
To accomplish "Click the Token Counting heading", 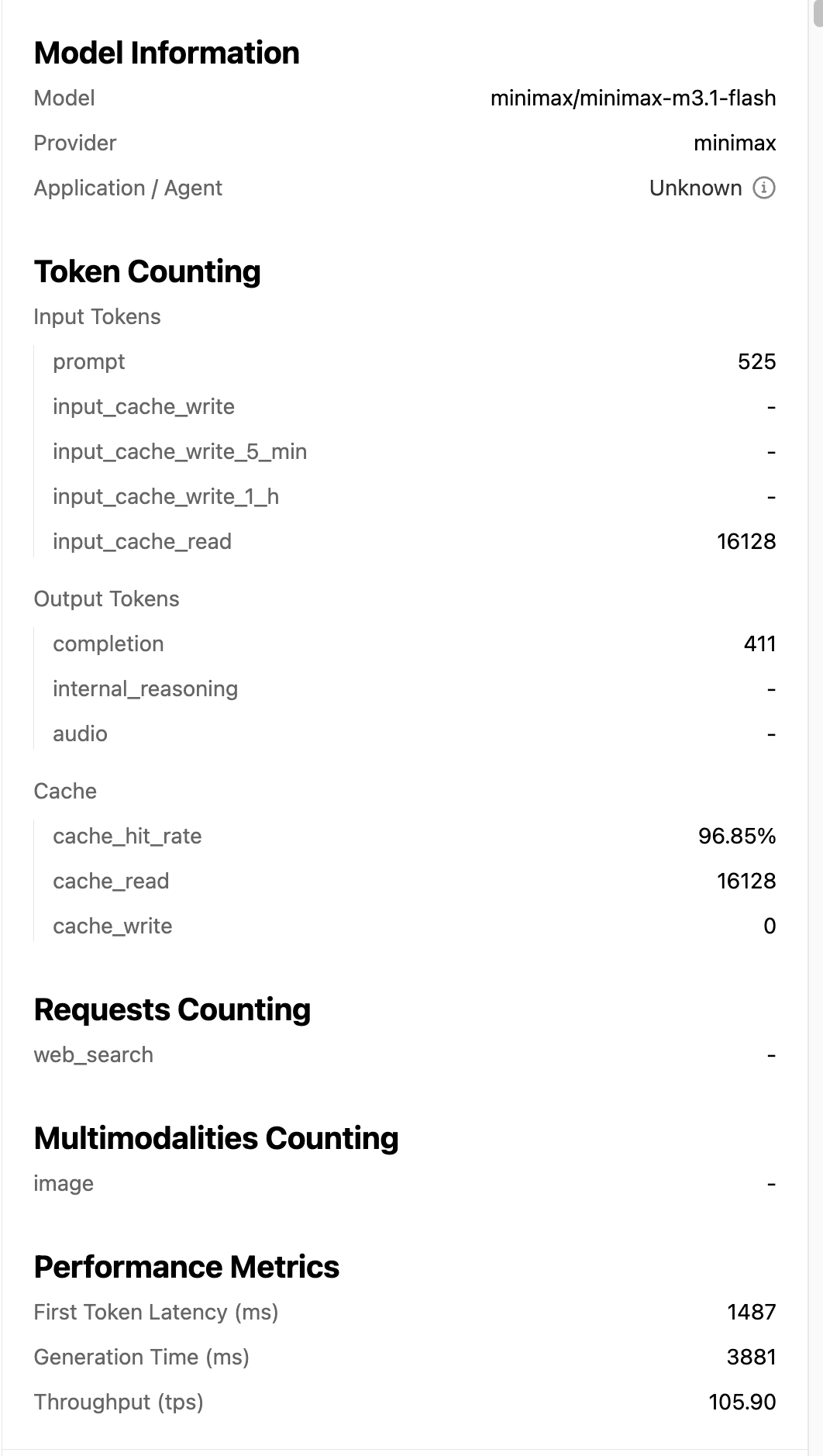I will [147, 271].
